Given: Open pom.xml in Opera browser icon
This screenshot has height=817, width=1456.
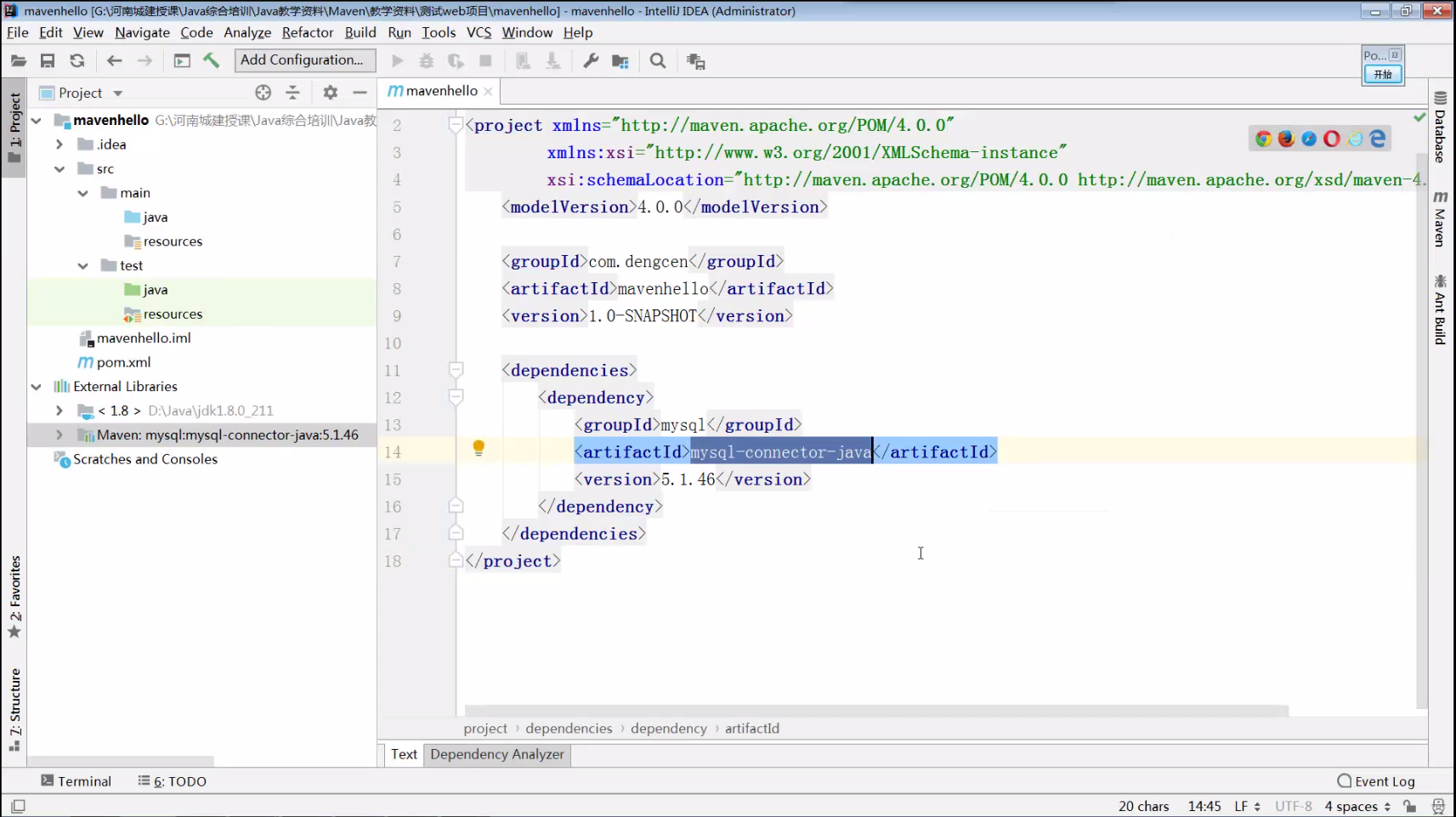Looking at the screenshot, I should click(x=1332, y=139).
